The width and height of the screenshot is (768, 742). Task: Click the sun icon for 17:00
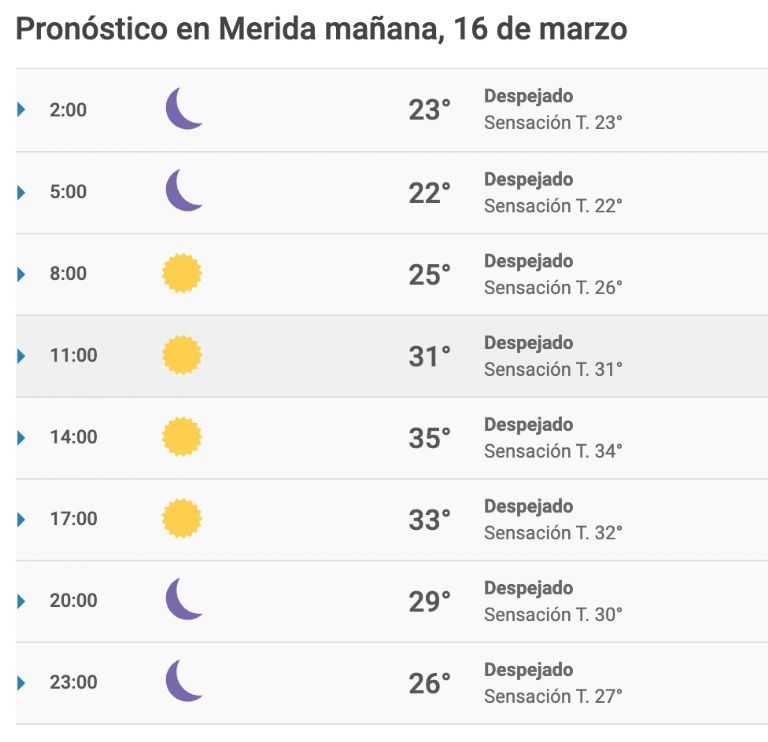click(182, 518)
